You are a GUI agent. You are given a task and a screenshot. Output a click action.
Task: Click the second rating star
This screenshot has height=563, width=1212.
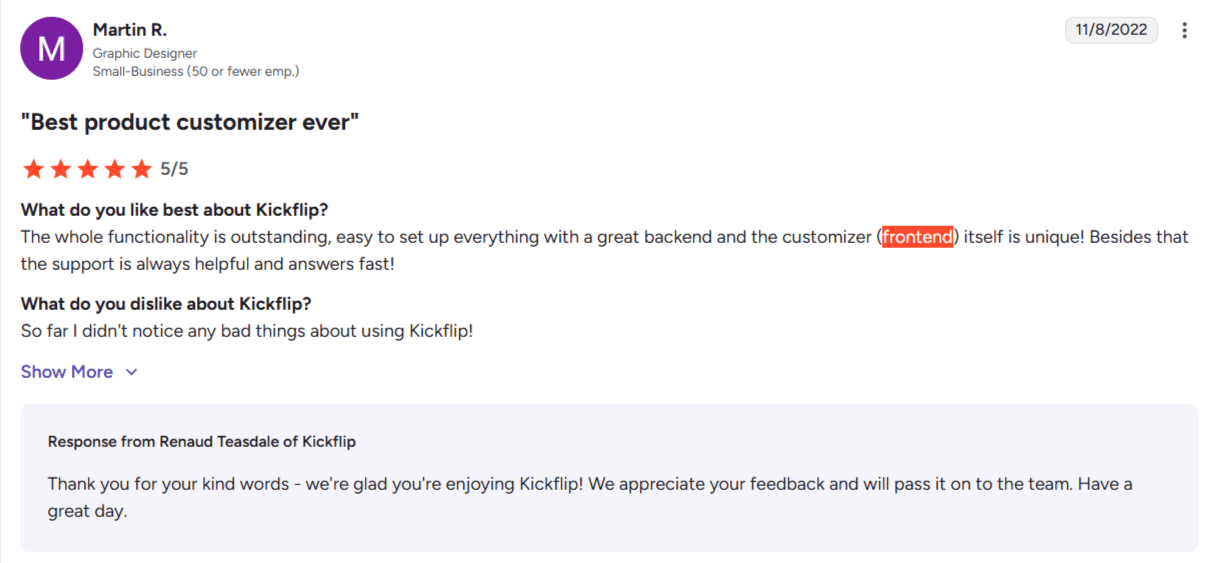61,169
